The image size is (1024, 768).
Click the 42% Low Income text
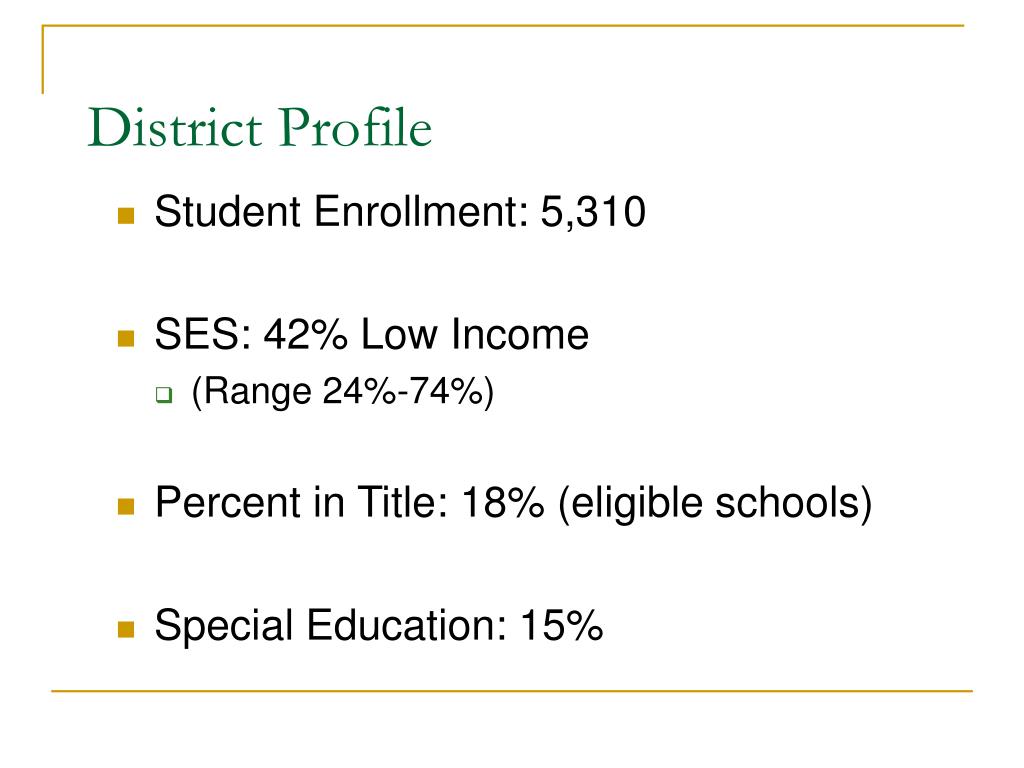426,334
